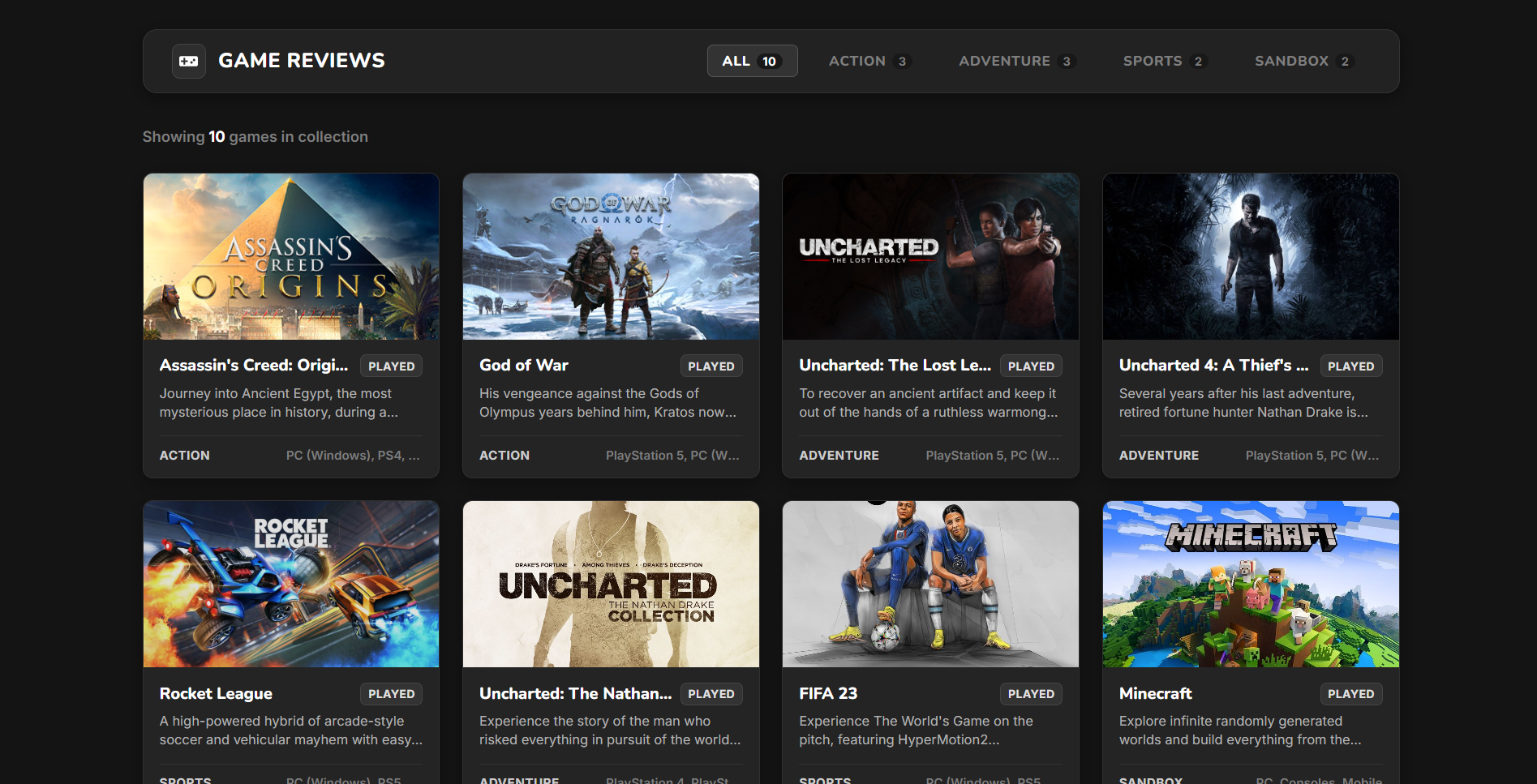Click the GAME REVIEWS heading
1537x784 pixels.
pyautogui.click(x=302, y=61)
